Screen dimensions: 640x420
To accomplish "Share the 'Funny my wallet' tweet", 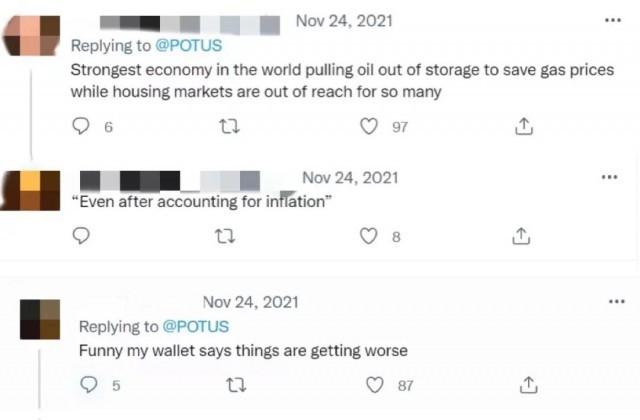I will point(528,385).
